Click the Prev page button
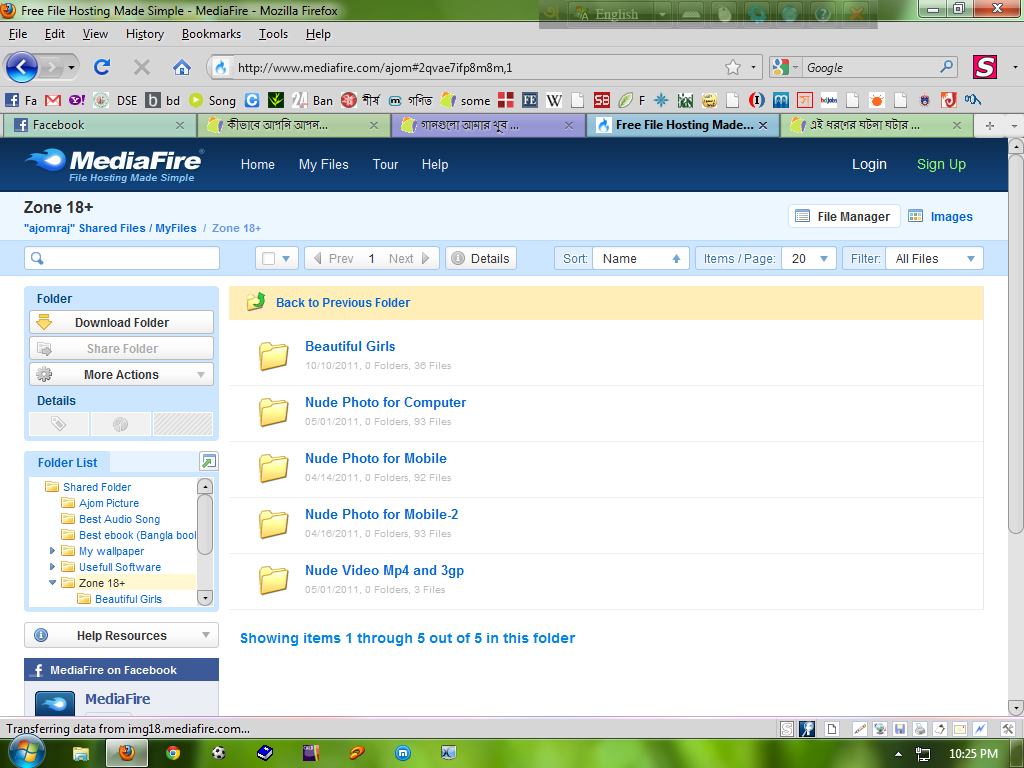 (334, 258)
